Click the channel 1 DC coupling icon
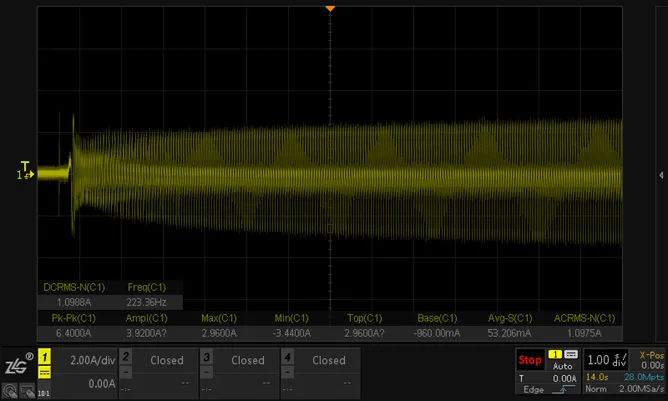This screenshot has width=668, height=401. (x=44, y=372)
